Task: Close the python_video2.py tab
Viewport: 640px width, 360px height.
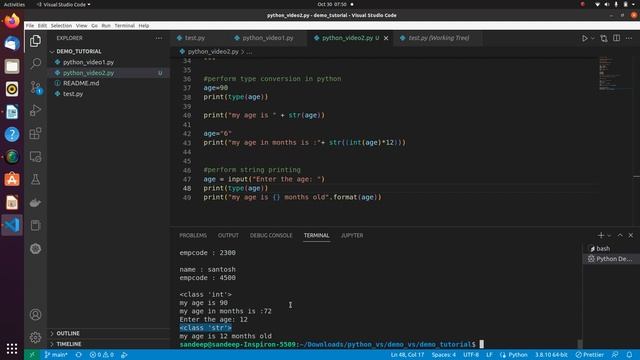Action: click(386, 38)
